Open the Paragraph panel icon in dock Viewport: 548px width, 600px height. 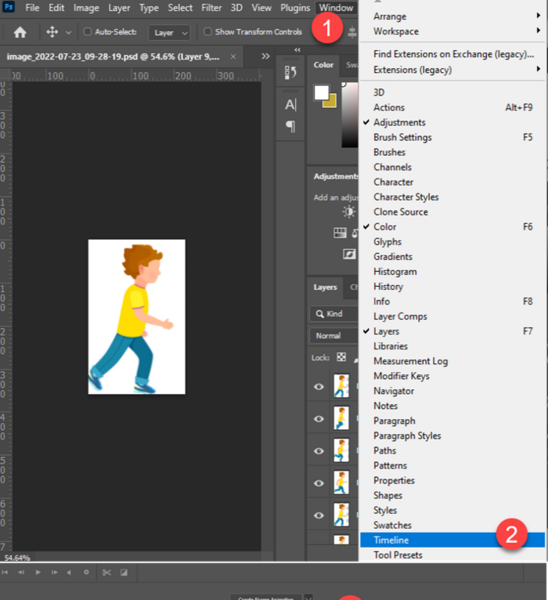pos(290,126)
